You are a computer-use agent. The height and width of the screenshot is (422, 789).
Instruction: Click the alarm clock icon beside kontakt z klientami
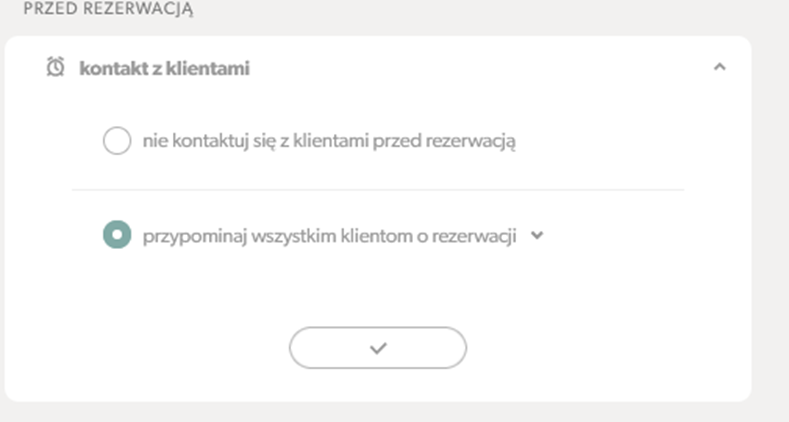pos(55,67)
